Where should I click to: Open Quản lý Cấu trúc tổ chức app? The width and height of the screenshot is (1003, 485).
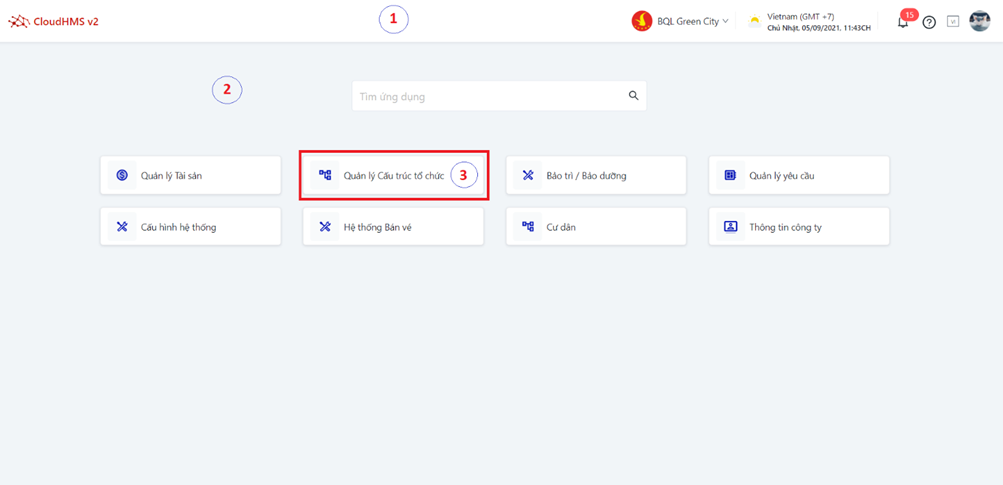[393, 175]
